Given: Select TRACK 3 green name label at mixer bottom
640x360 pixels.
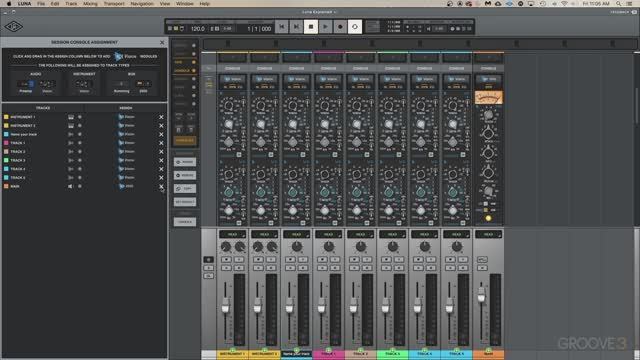Looking at the screenshot, I should click(392, 353).
